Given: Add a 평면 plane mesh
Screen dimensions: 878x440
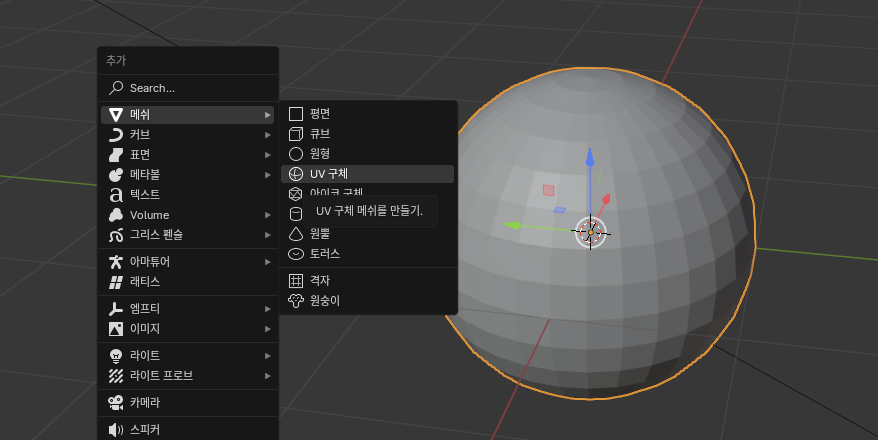Looking at the screenshot, I should point(367,114).
